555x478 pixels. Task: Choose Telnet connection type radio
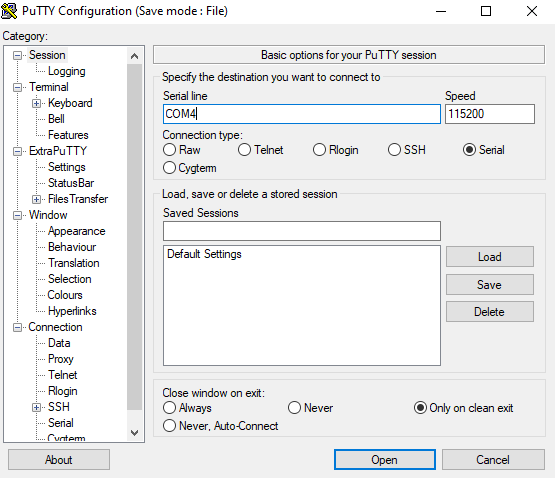261,150
